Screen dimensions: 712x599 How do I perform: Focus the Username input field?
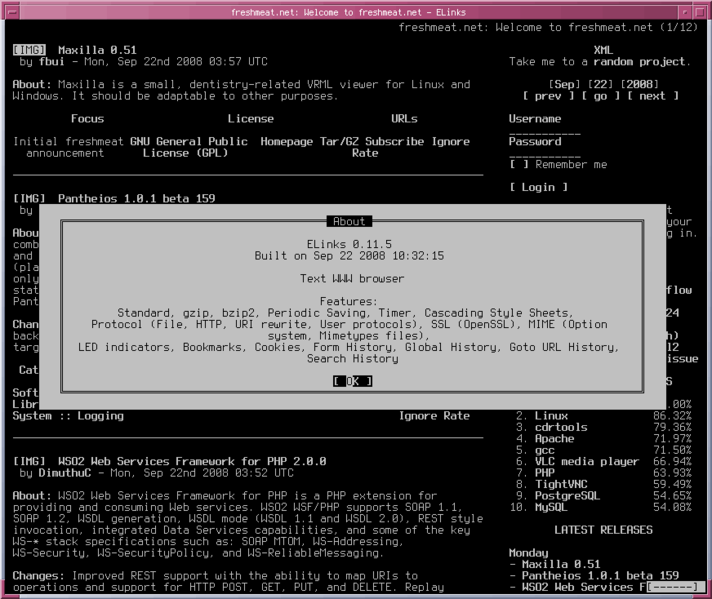[544, 130]
